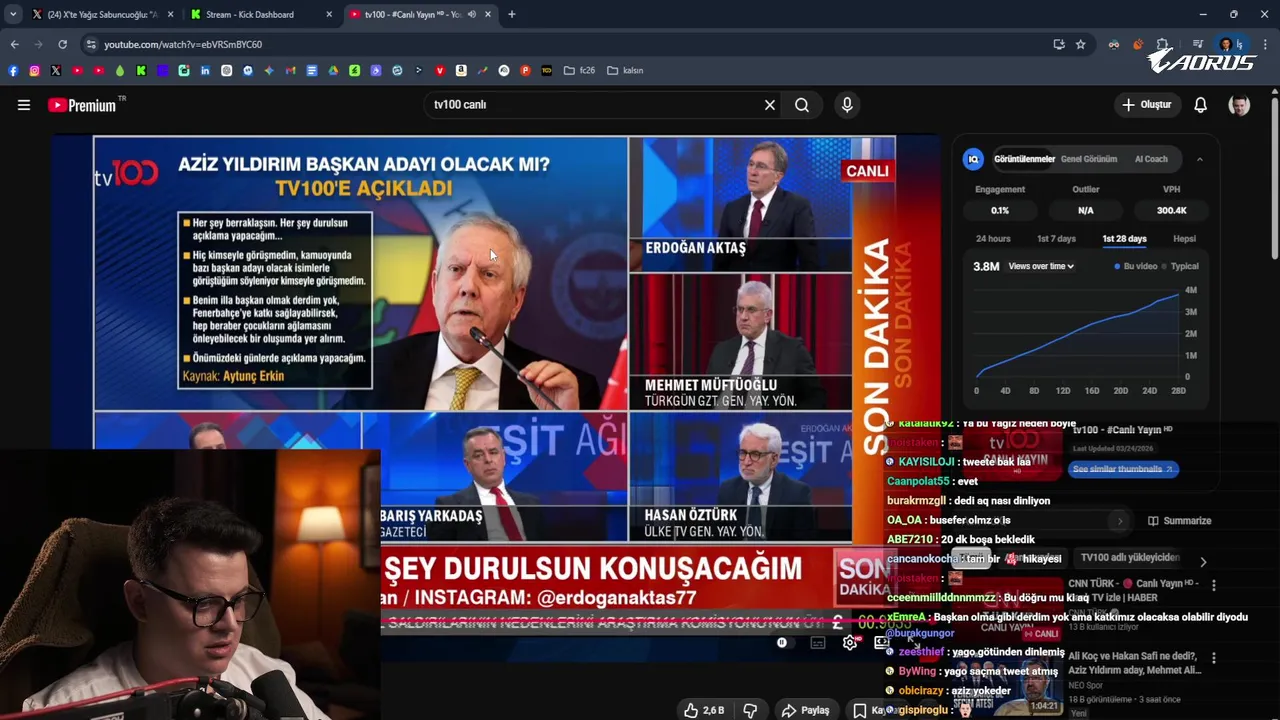Viewport: 1280px width, 720px height.
Task: Switch to the Kick Dashboard browser tab
Action: (x=262, y=14)
